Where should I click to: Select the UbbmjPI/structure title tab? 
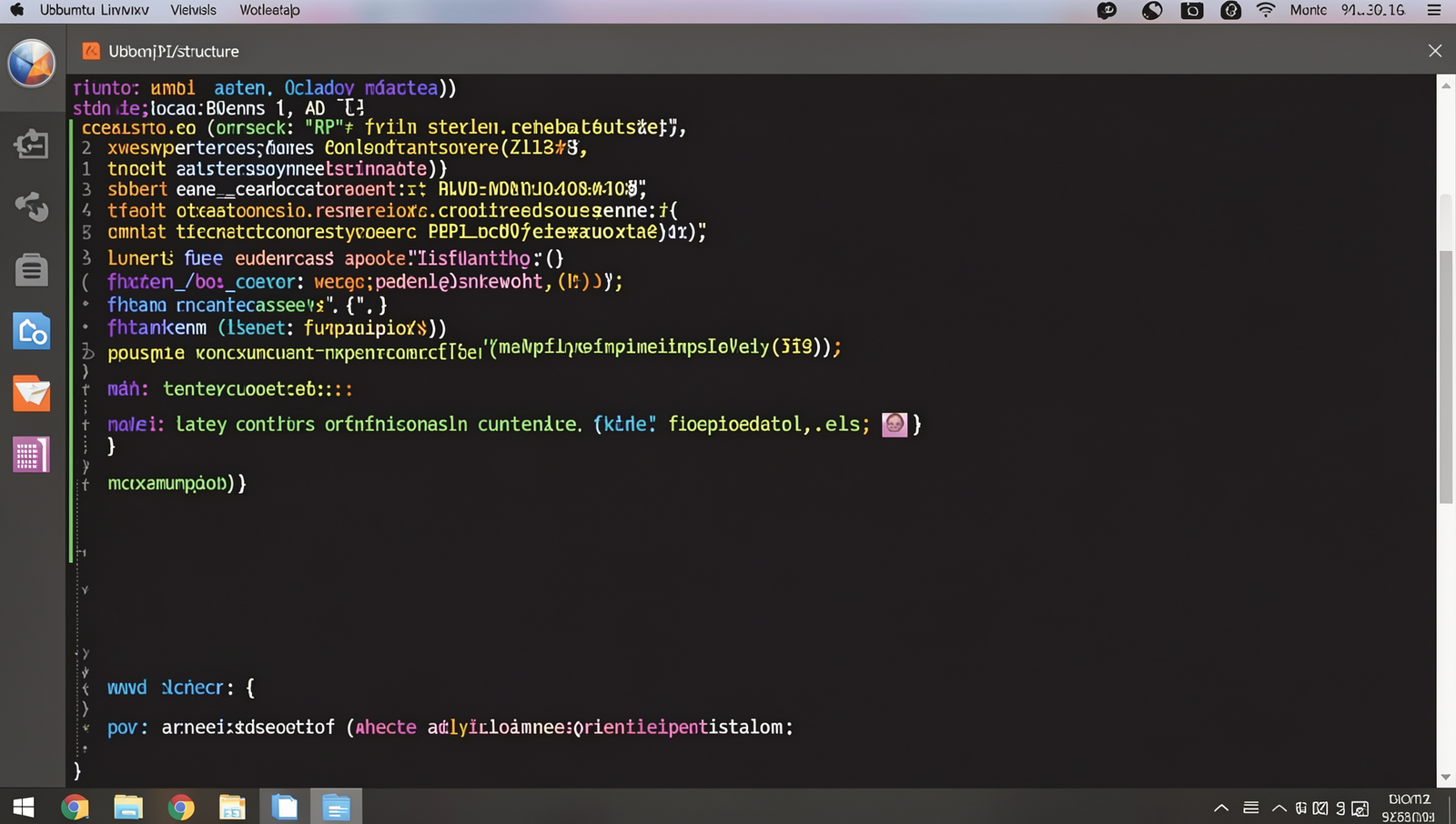tap(174, 51)
